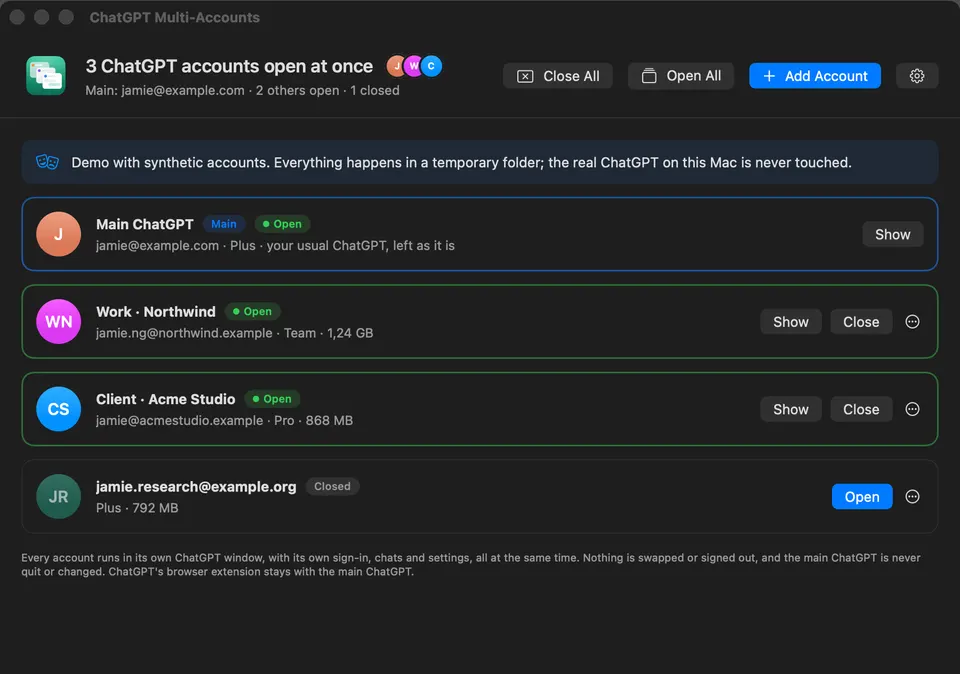Click the jamie.ng@northwind.example details line
The width and height of the screenshot is (960, 674).
click(x=234, y=333)
